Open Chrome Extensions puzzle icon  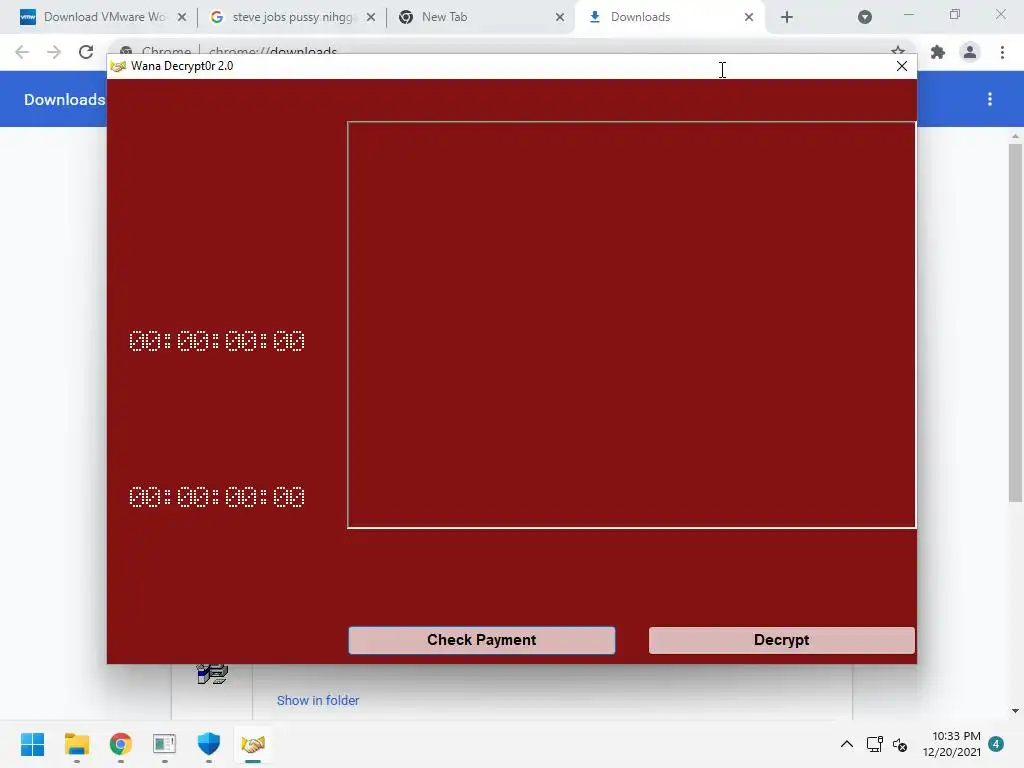(x=938, y=52)
